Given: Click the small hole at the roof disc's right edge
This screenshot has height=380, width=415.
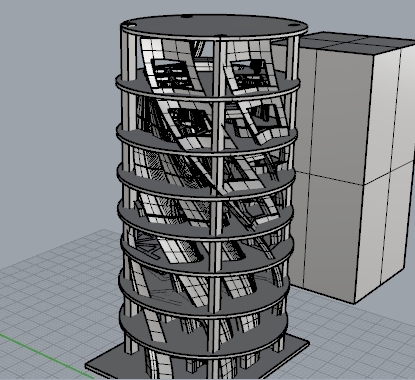Looking at the screenshot, I should (x=293, y=25).
